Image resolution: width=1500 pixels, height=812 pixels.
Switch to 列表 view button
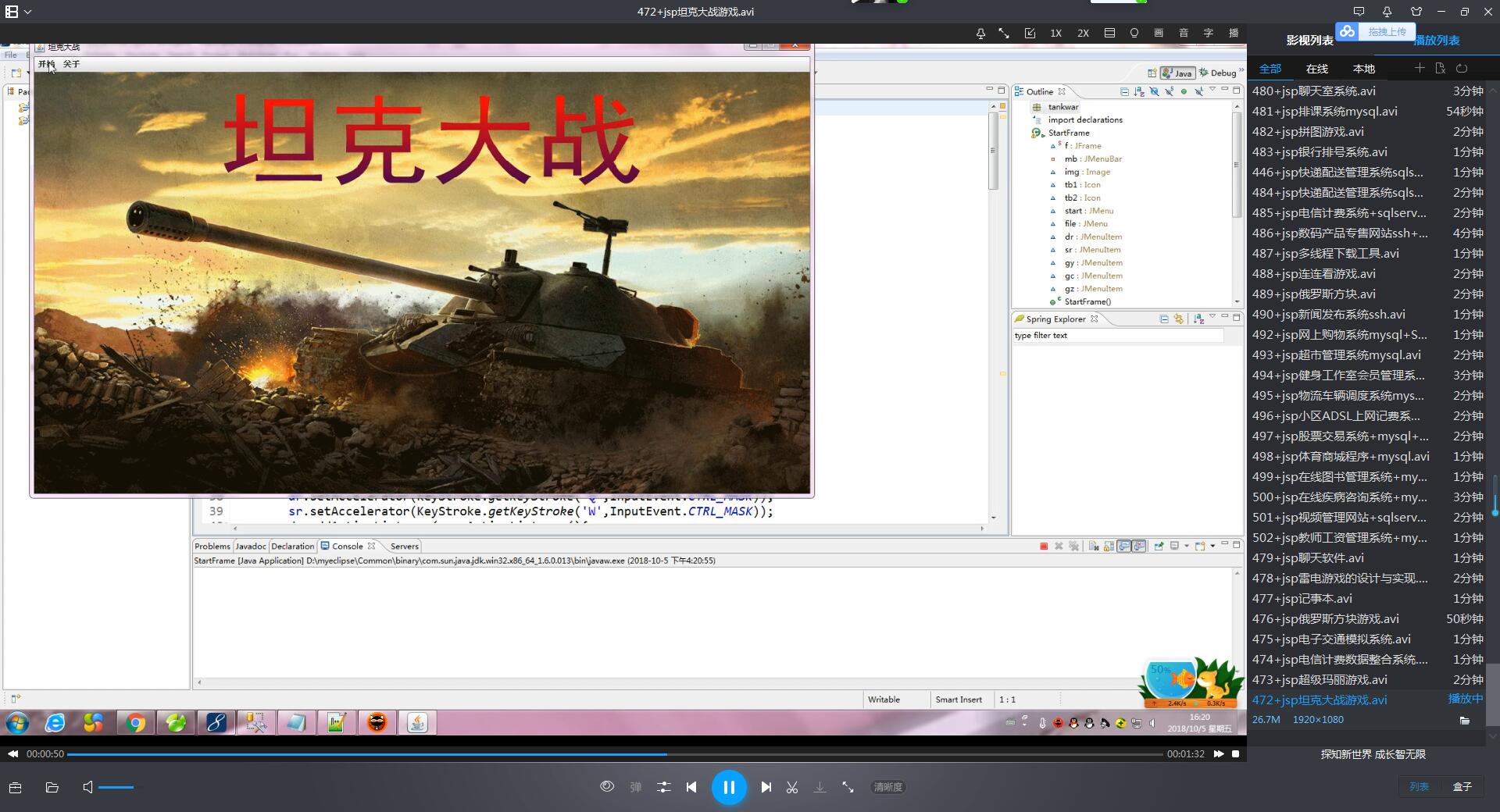[1419, 787]
